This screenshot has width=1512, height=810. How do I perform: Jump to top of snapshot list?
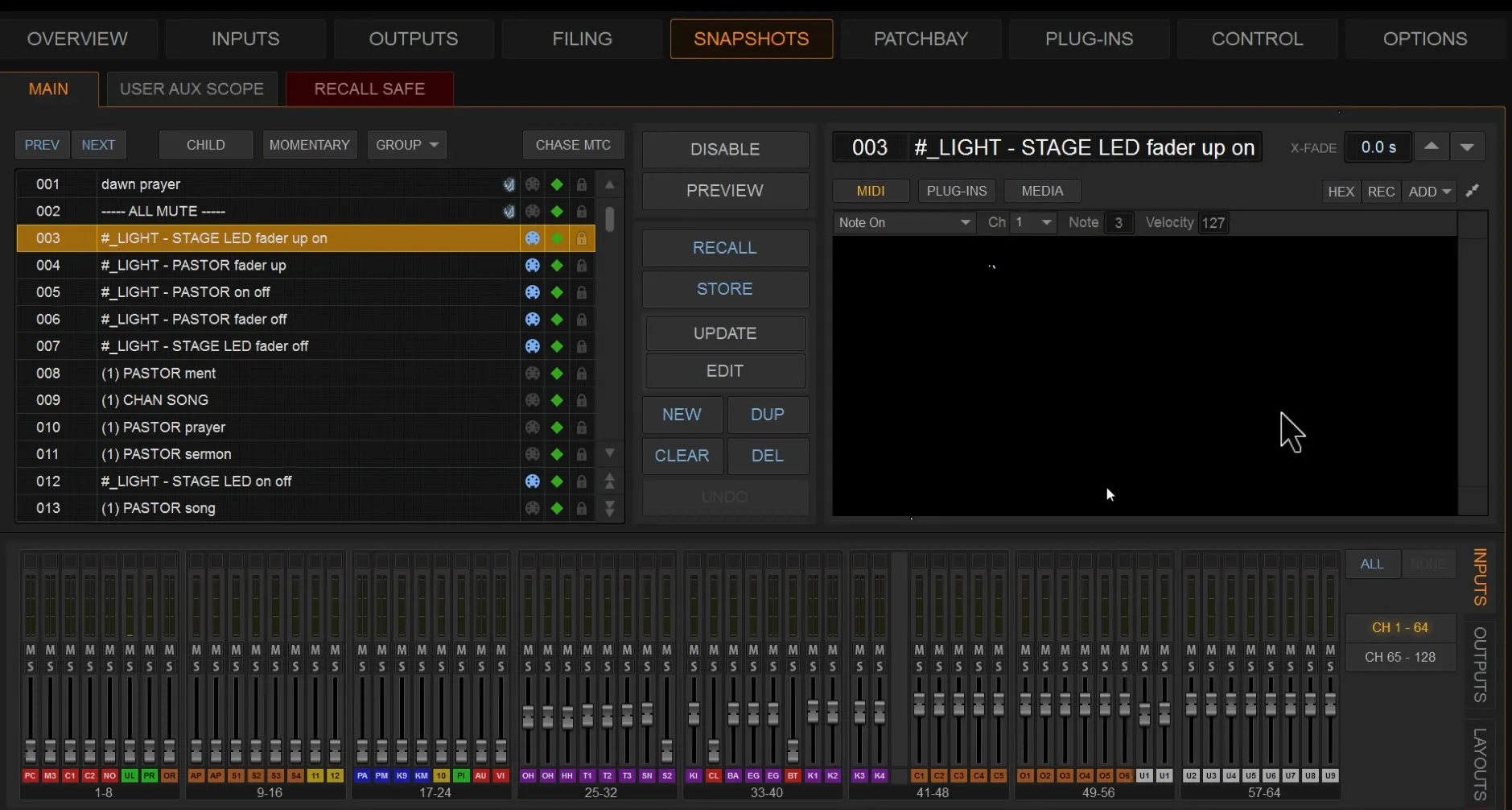click(610, 481)
